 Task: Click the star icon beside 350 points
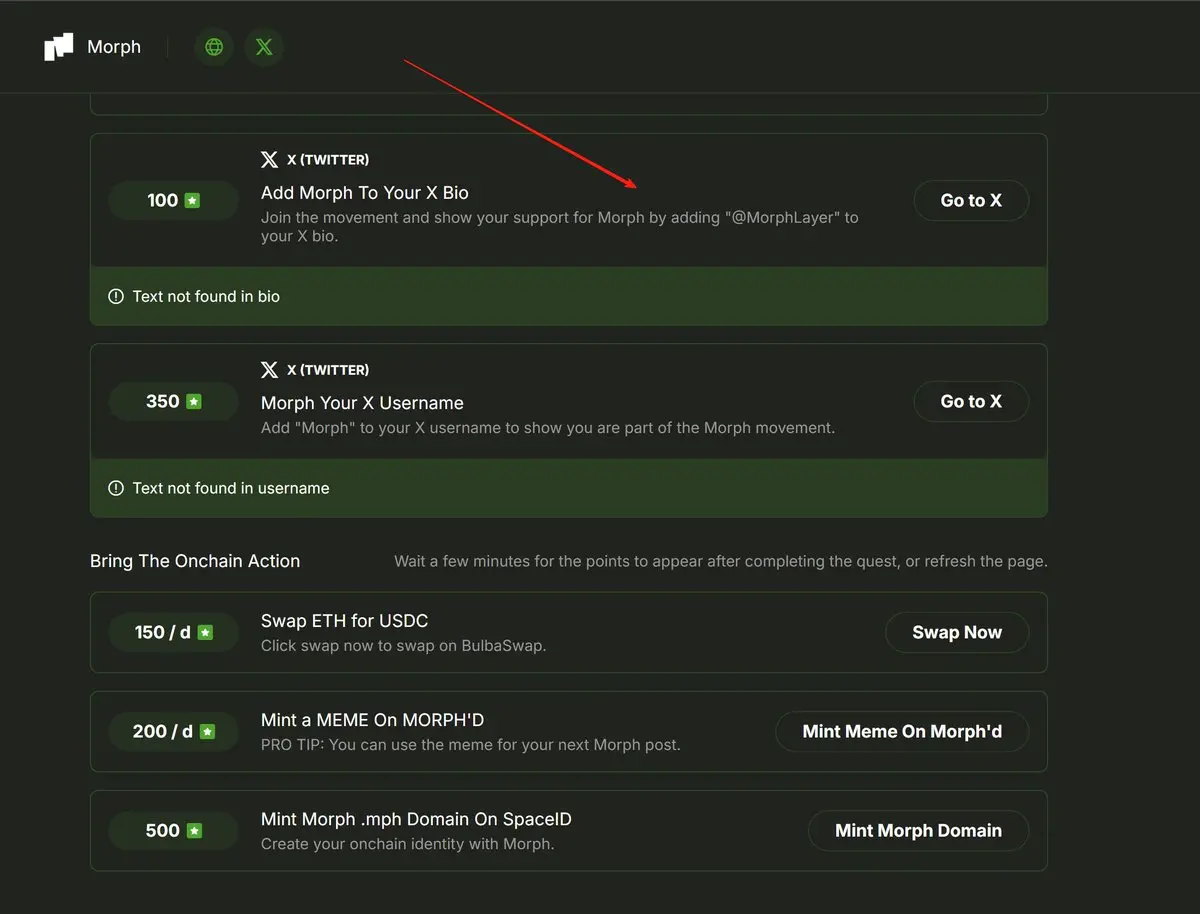point(194,401)
